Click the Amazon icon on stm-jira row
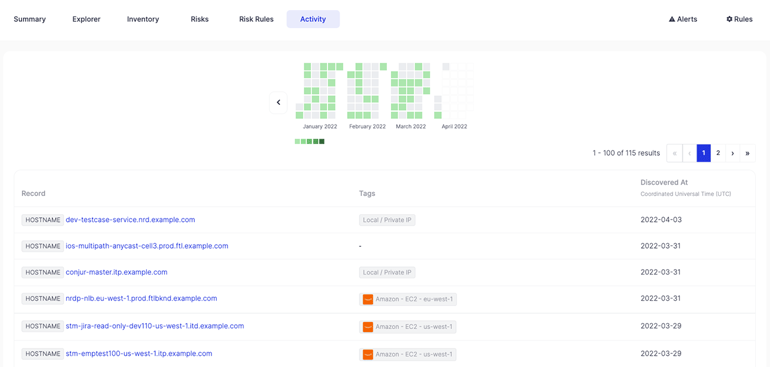Image resolution: width=770 pixels, height=367 pixels. point(368,327)
